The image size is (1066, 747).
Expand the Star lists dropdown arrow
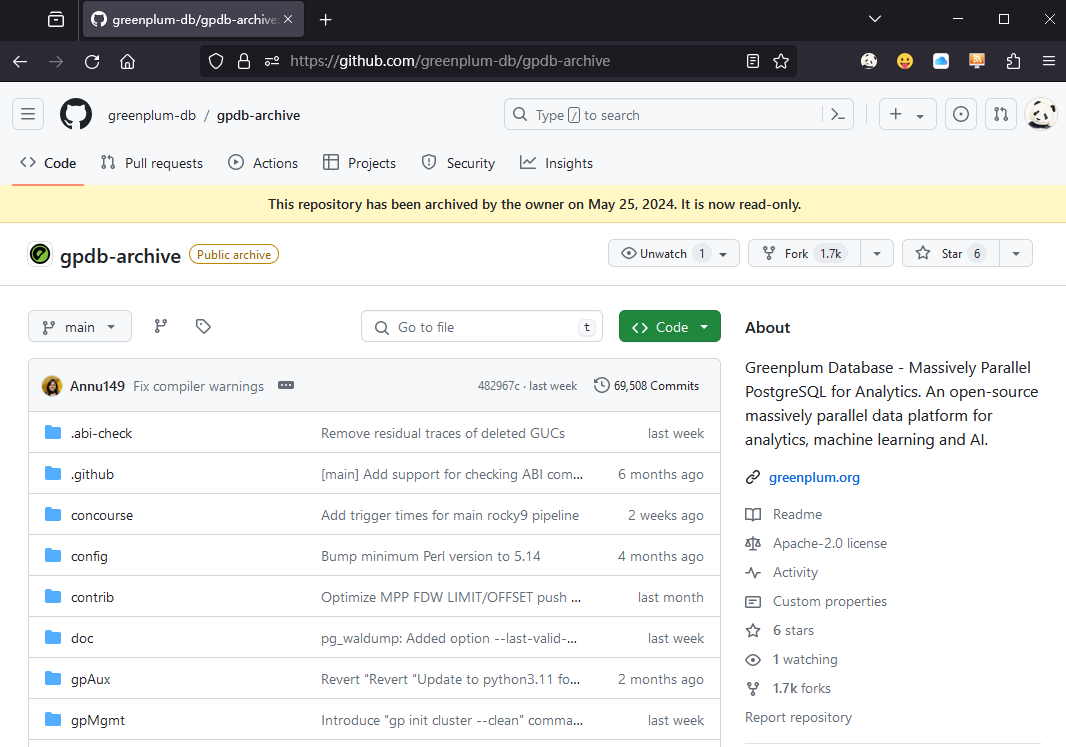pos(1016,253)
